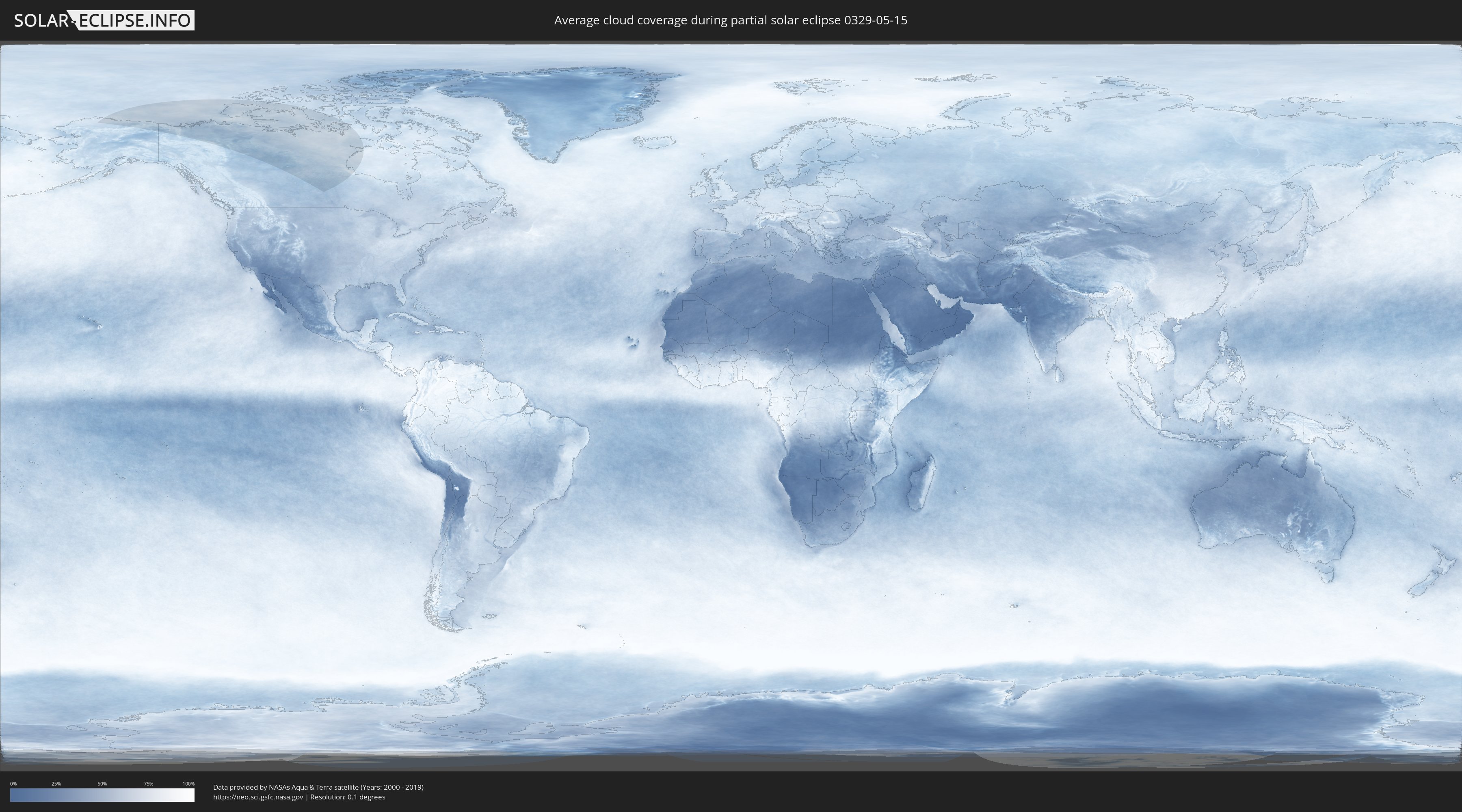Click the 75% legend label
The image size is (1462, 812).
coord(148,784)
